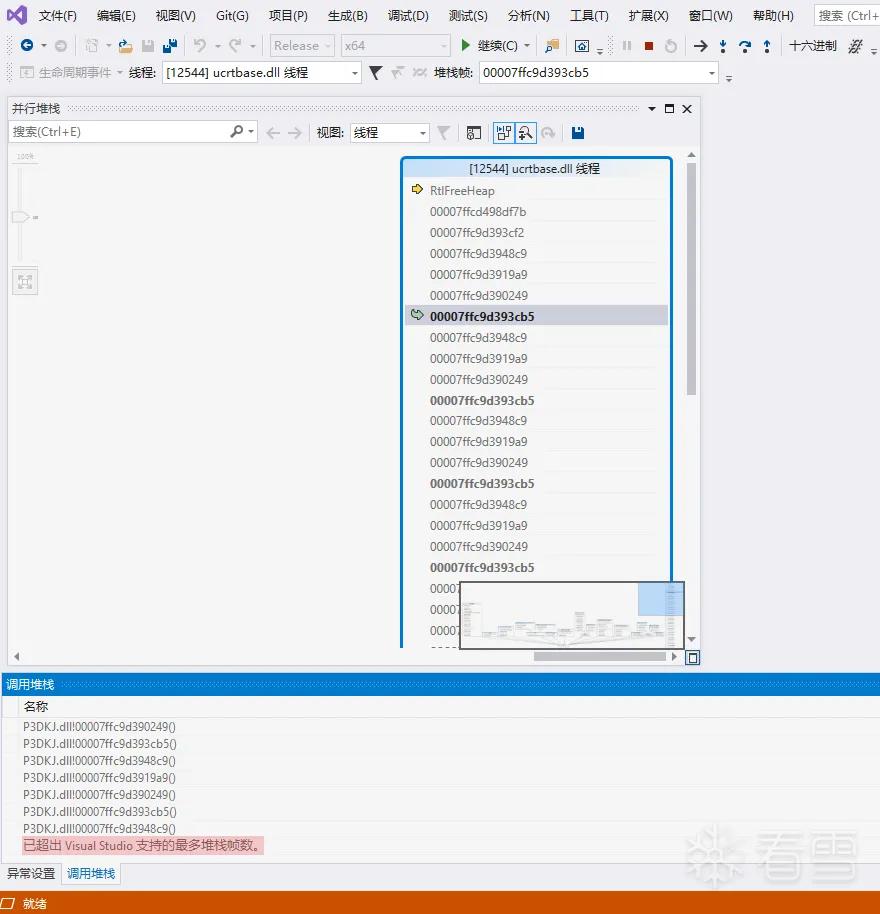Switch to the 异常设置 tab
The image size is (880, 914).
[x=31, y=873]
